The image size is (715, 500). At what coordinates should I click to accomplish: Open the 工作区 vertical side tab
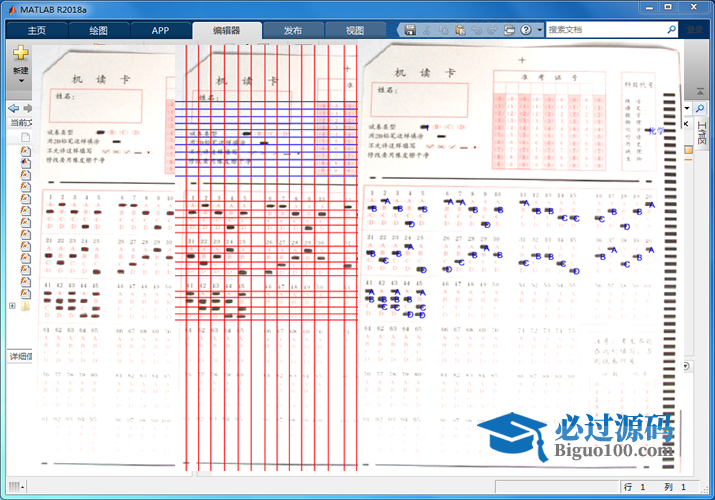(701, 133)
